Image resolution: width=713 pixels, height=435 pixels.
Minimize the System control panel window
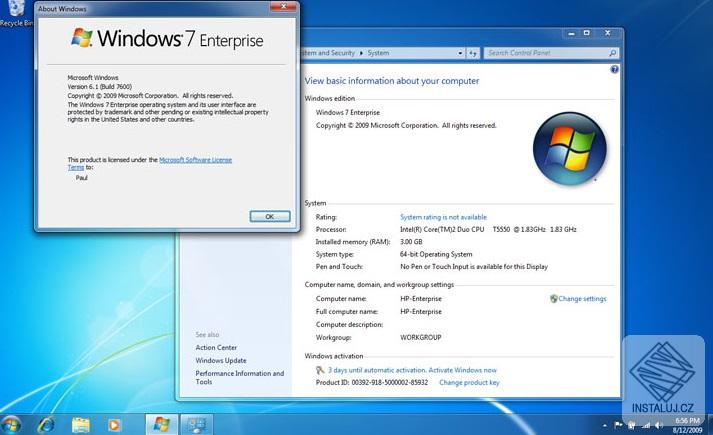click(x=571, y=33)
